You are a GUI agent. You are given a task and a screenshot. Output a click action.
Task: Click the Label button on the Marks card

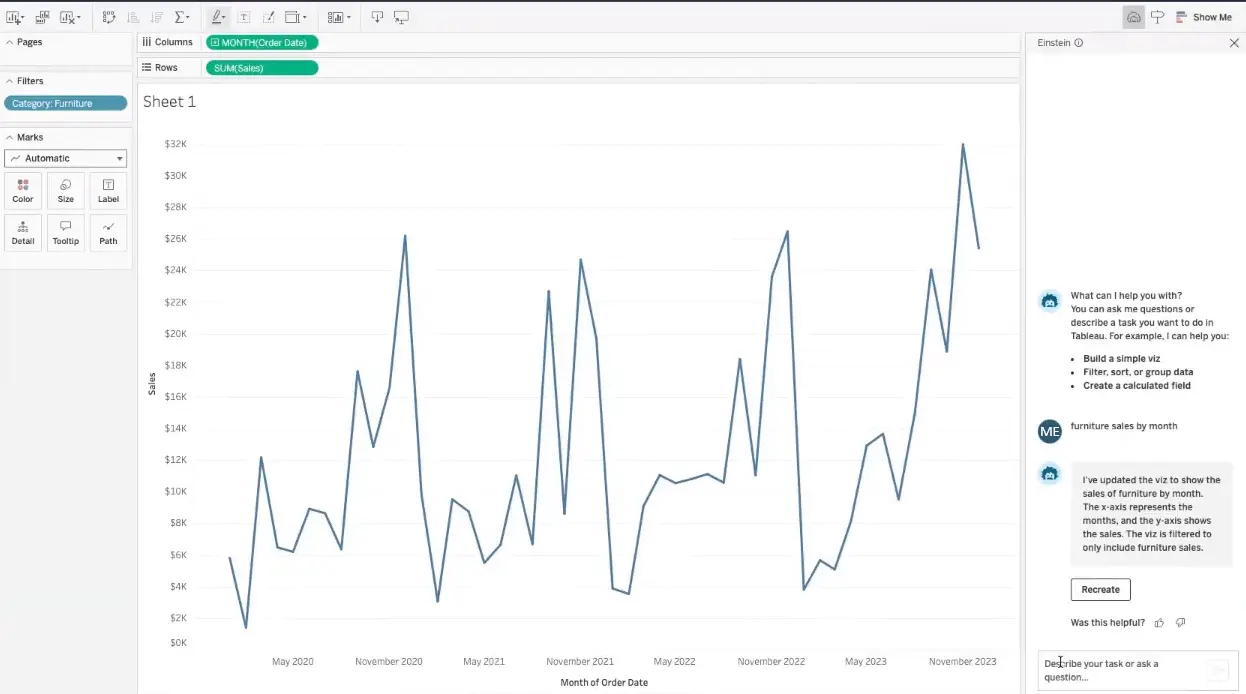click(107, 190)
